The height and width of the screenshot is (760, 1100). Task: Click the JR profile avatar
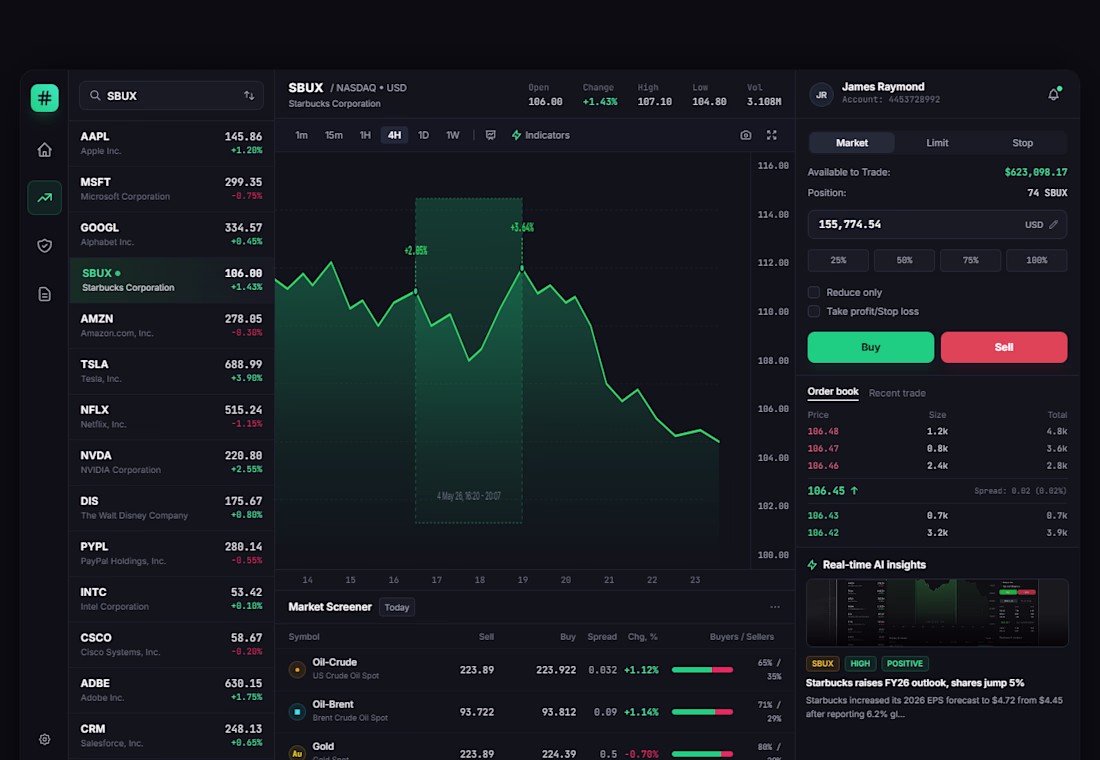821,94
